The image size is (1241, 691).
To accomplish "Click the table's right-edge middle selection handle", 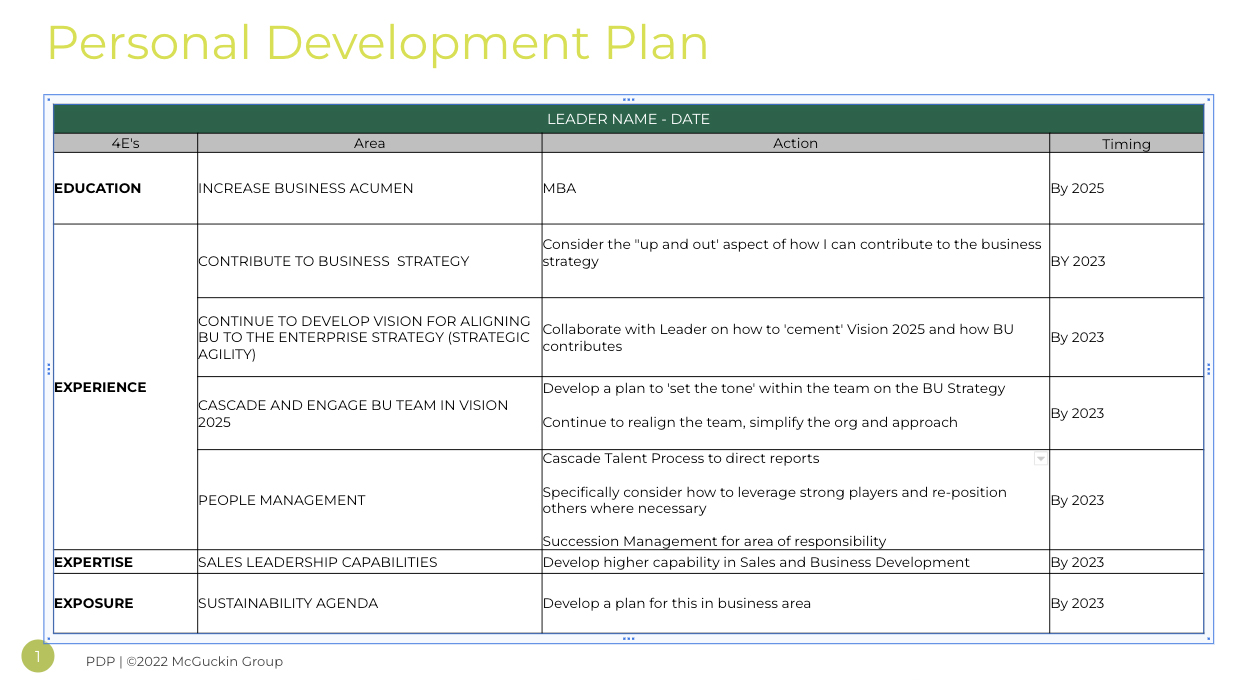I will pyautogui.click(x=1209, y=369).
